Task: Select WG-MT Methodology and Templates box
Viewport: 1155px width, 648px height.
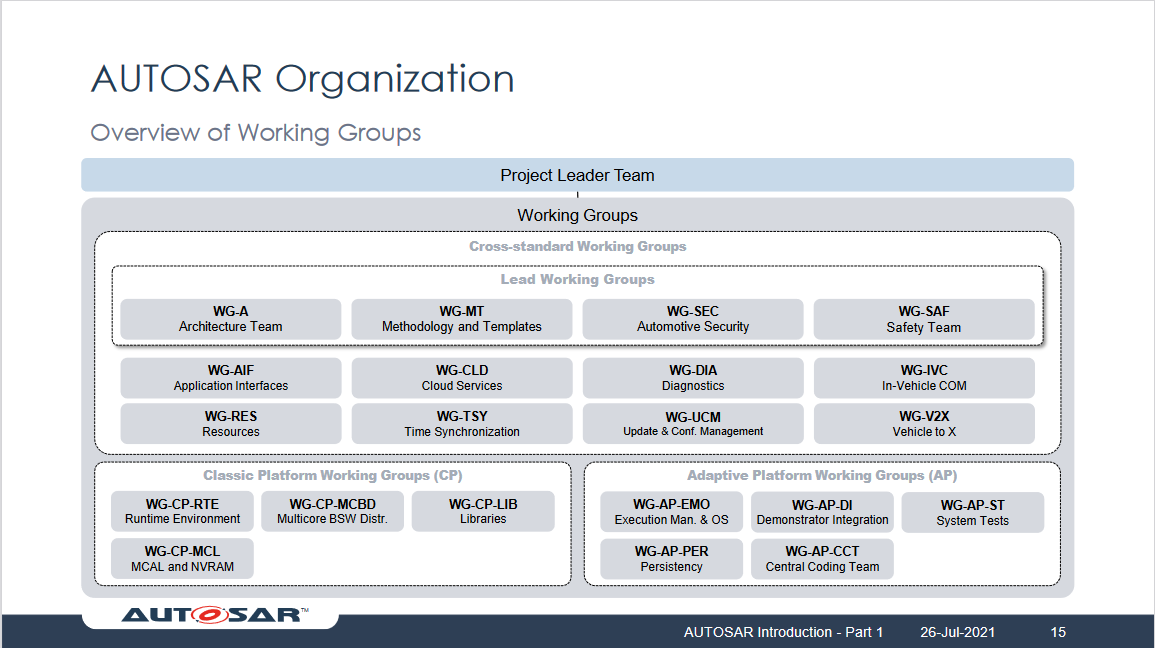Action: click(x=462, y=319)
